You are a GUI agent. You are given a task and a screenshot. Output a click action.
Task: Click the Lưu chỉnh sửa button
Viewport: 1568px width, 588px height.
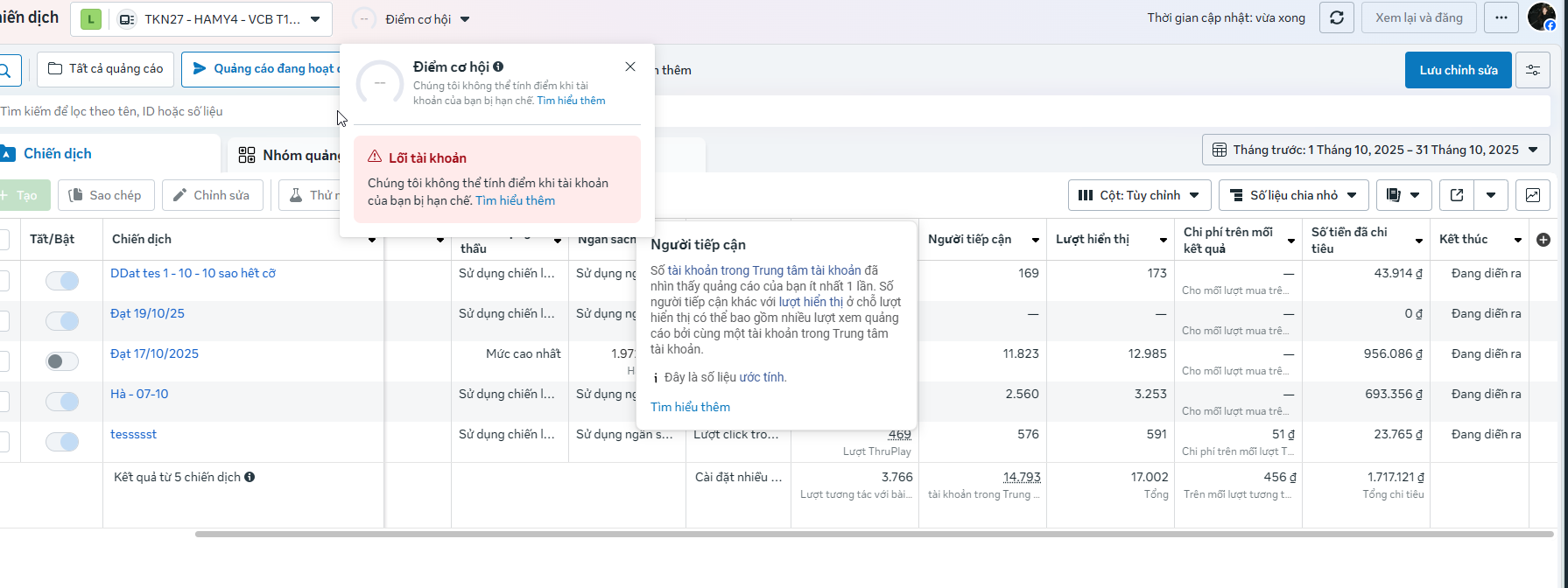pos(1458,70)
